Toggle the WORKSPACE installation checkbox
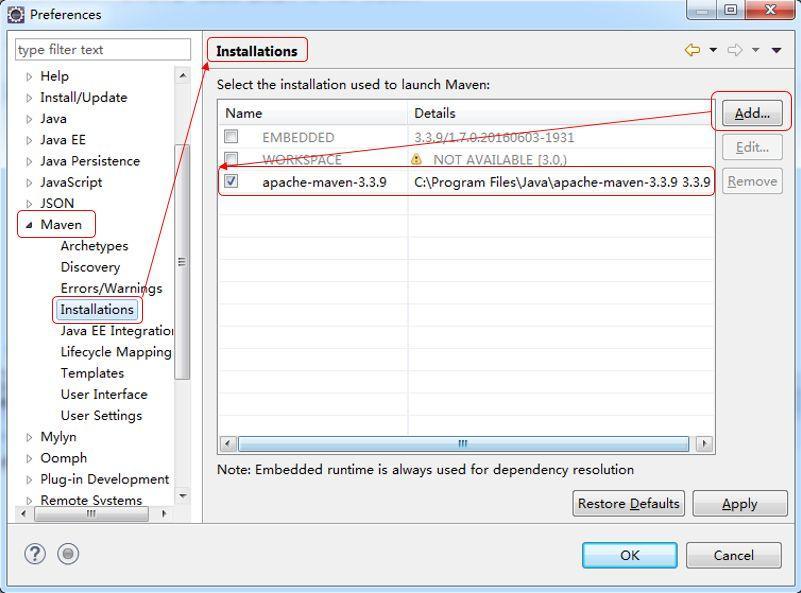801x593 pixels. [x=231, y=159]
